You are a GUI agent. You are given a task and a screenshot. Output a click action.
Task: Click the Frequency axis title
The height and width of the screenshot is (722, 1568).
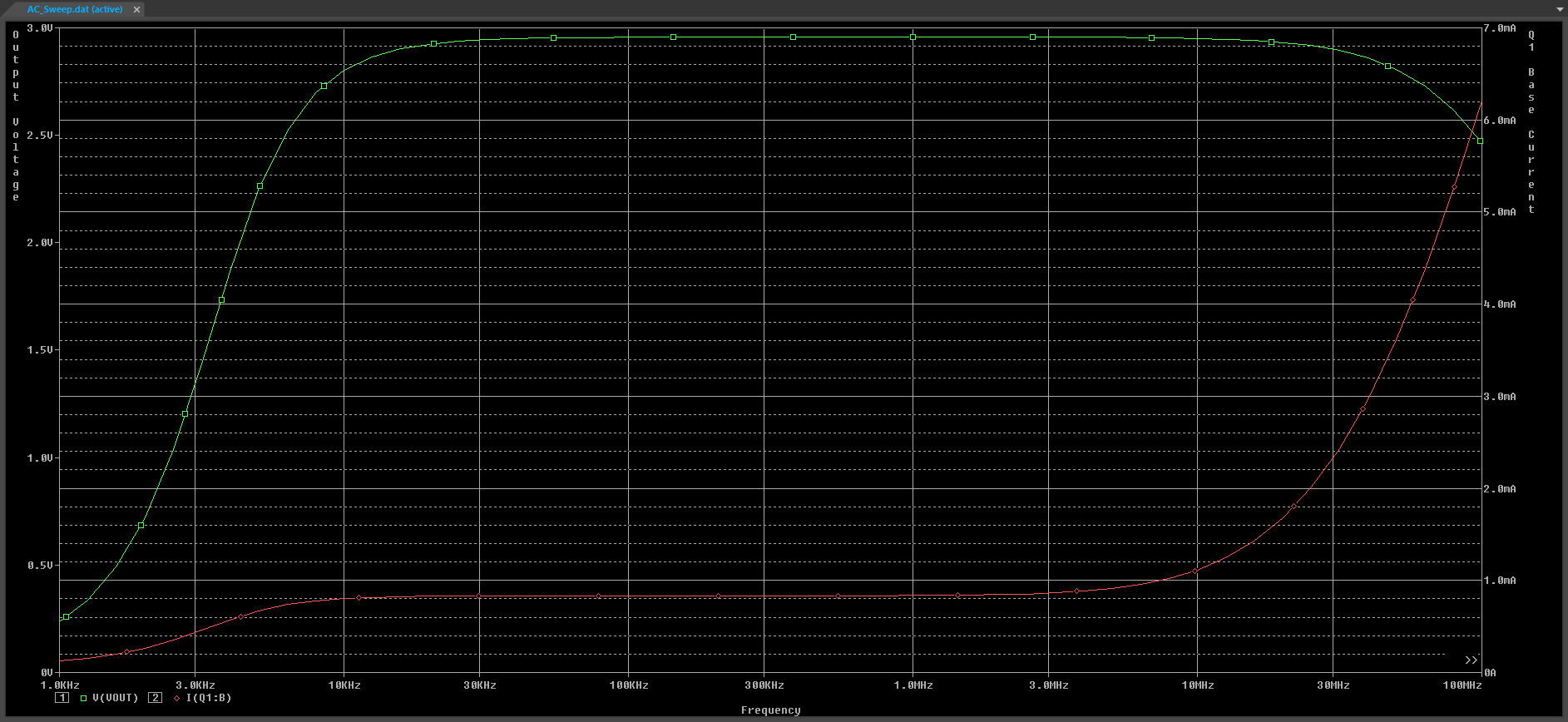(x=770, y=710)
